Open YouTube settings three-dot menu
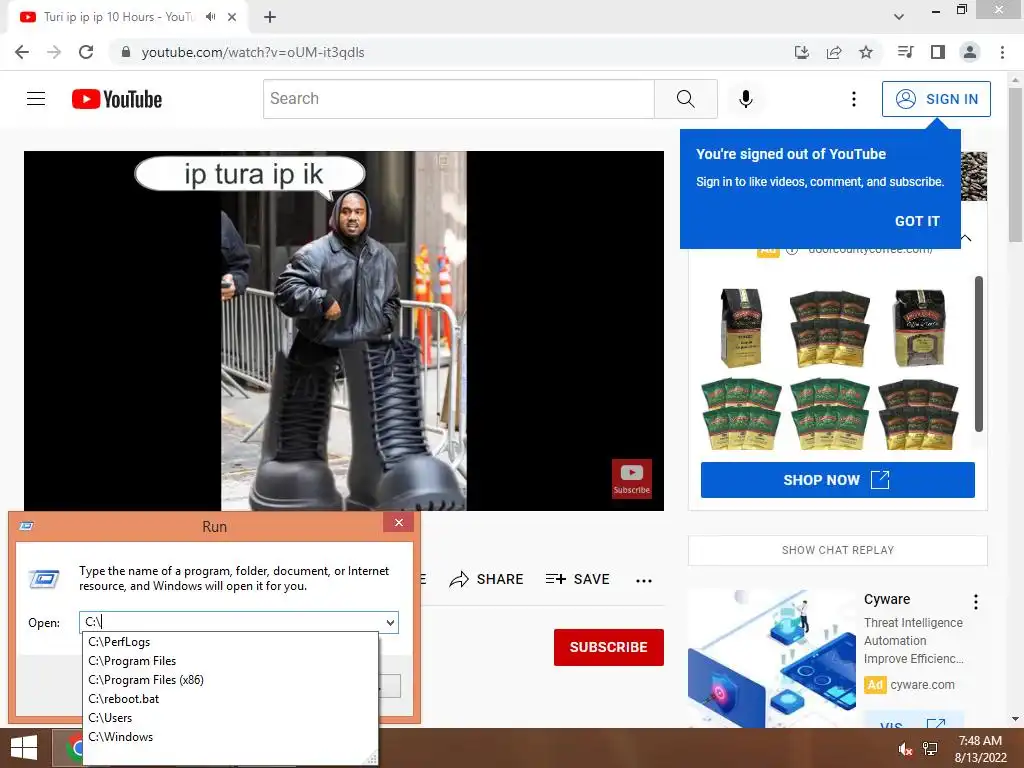This screenshot has width=1024, height=768. click(854, 99)
